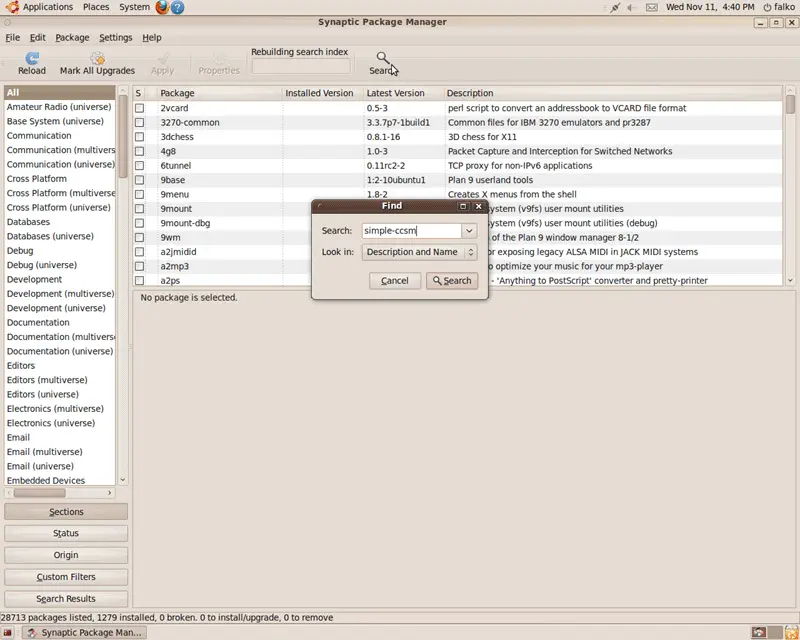This screenshot has height=640, width=800.
Task: Open the Edit menu
Action: pyautogui.click(x=37, y=37)
